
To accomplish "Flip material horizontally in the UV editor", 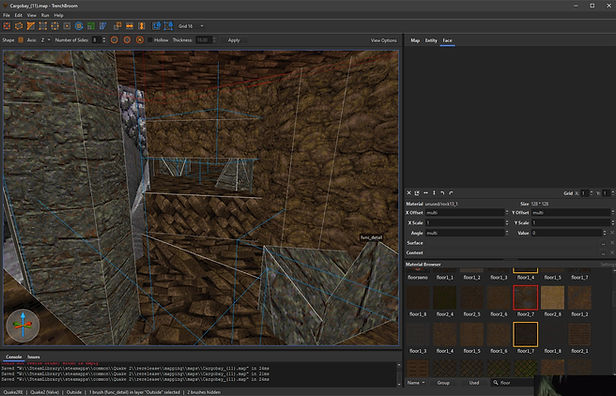I will (x=426, y=193).
